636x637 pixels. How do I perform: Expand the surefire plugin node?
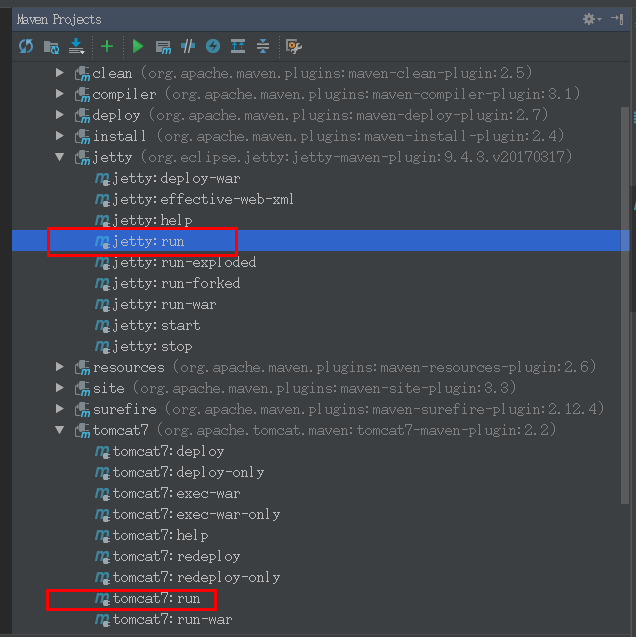60,409
